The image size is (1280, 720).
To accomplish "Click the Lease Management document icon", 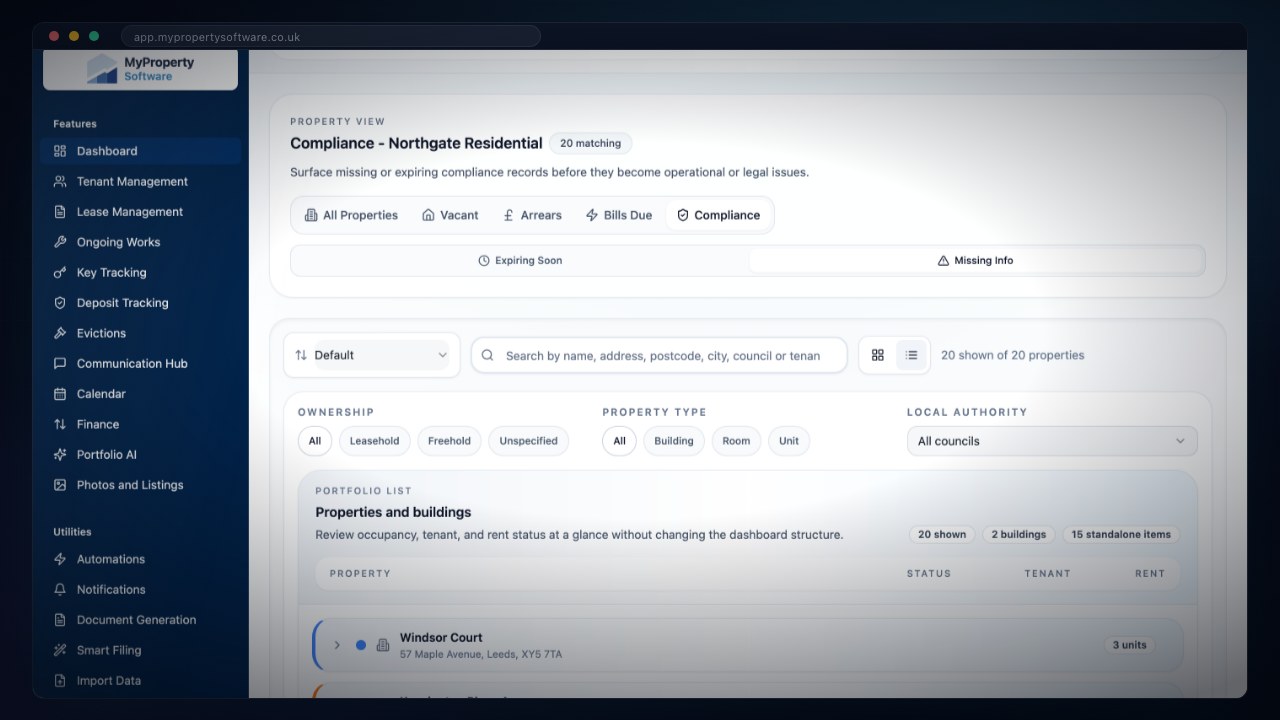I will [x=60, y=212].
